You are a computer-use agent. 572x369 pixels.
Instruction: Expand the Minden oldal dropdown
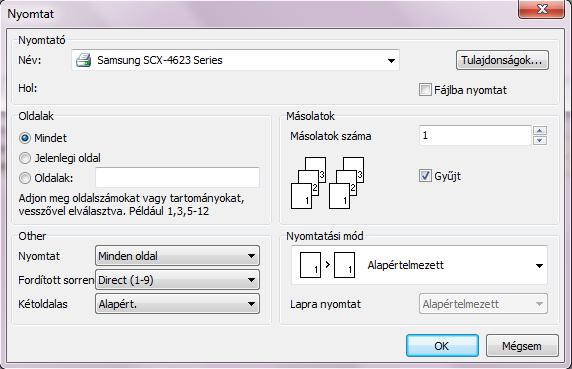pos(177,256)
